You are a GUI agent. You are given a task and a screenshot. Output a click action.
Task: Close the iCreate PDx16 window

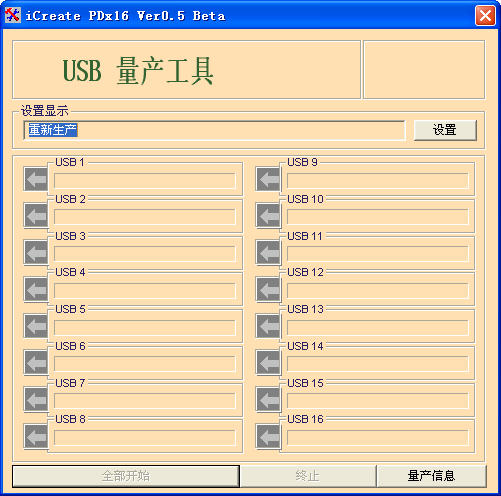pos(485,15)
